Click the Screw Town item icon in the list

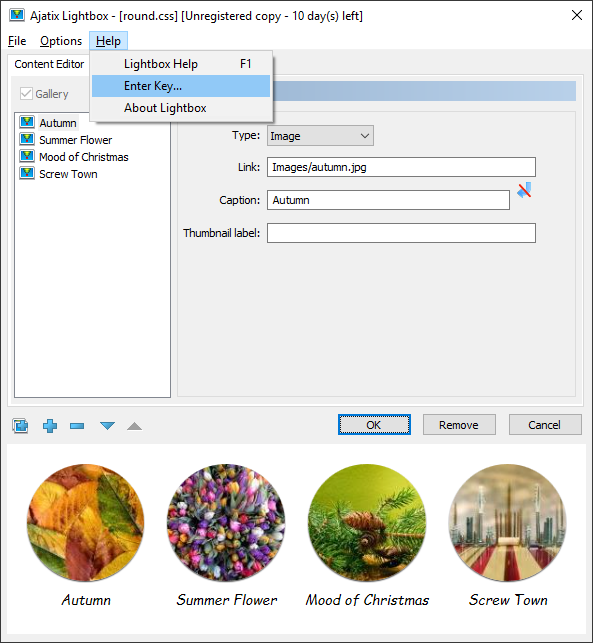[27, 173]
